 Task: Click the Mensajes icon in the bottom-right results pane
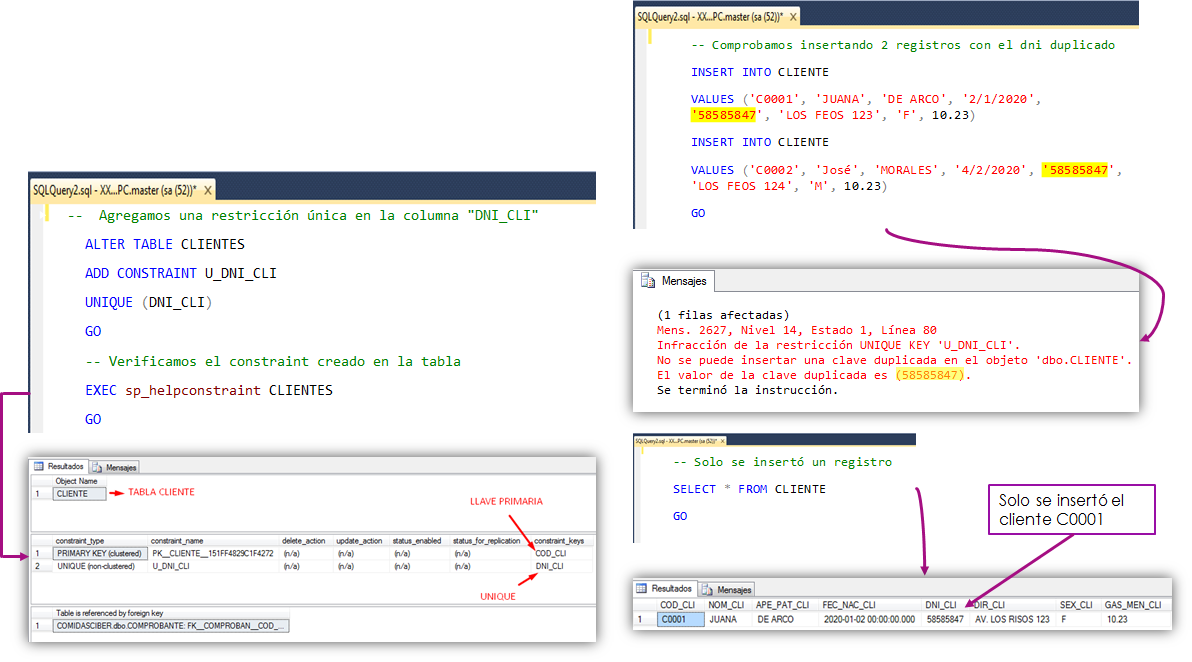(705, 589)
